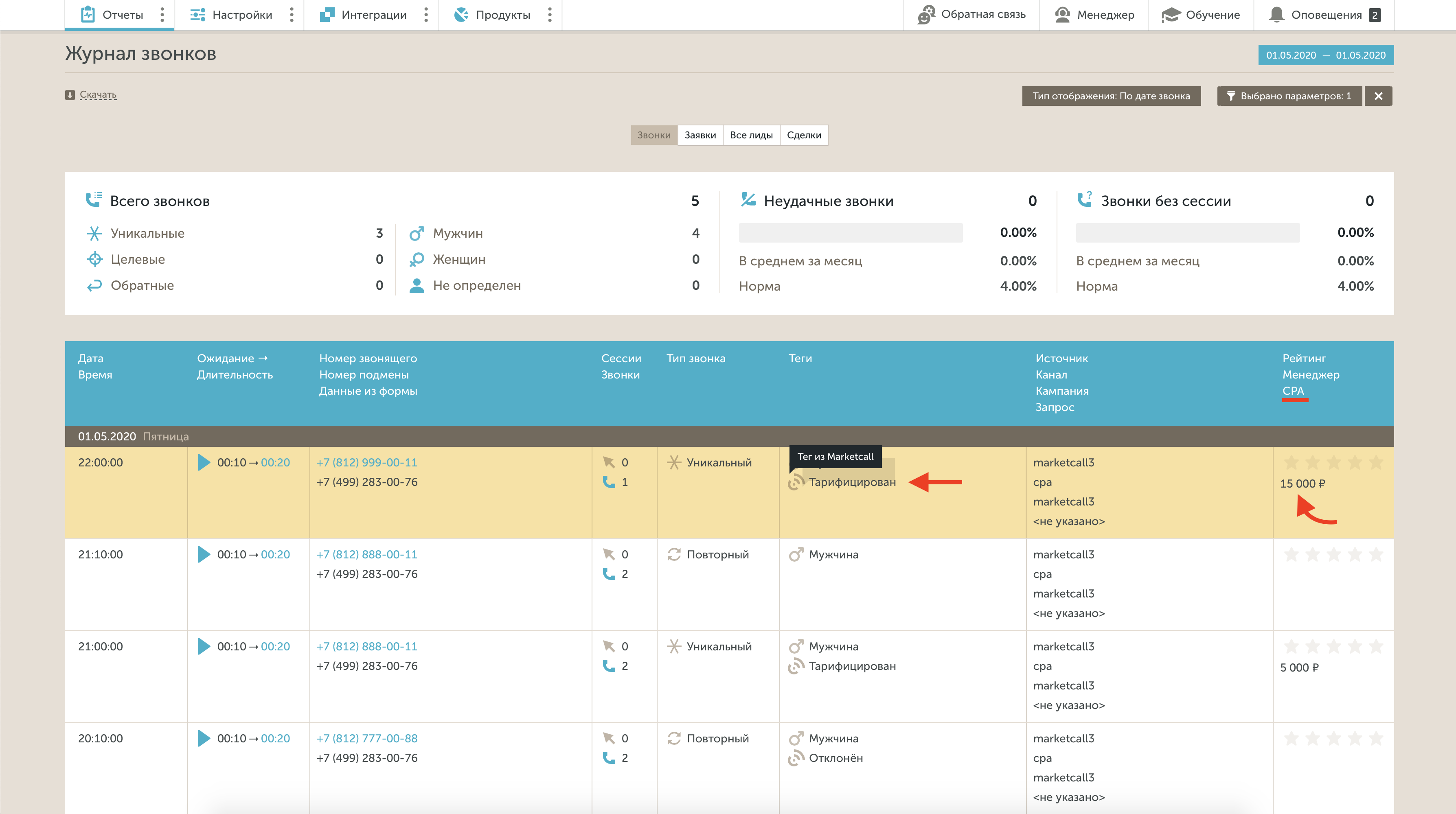Image resolution: width=1456 pixels, height=814 pixels.
Task: Switch to the Заявки tab
Action: click(700, 135)
